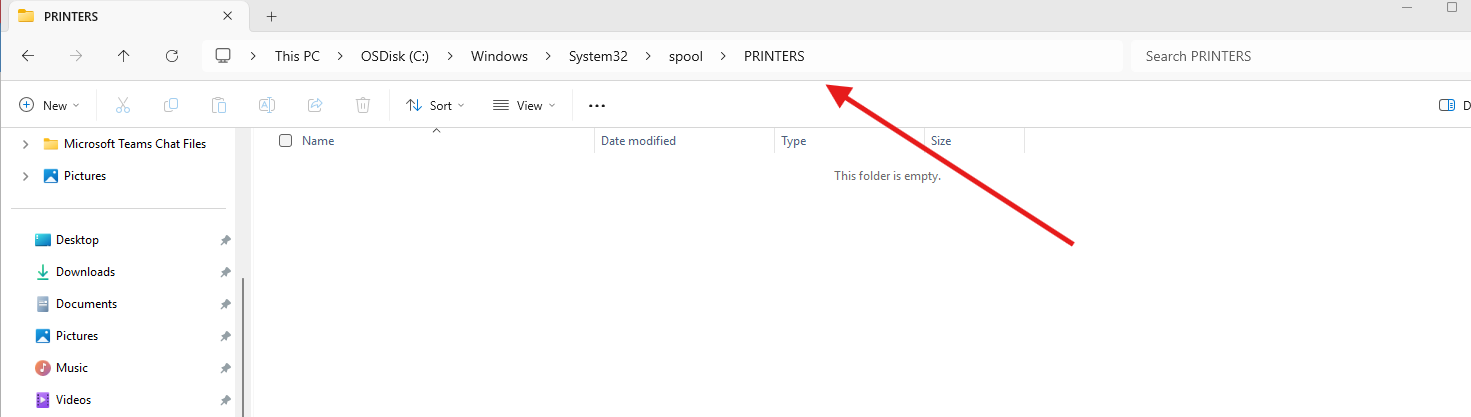Expand the Pictures tree node
The height and width of the screenshot is (417, 1471).
point(25,176)
